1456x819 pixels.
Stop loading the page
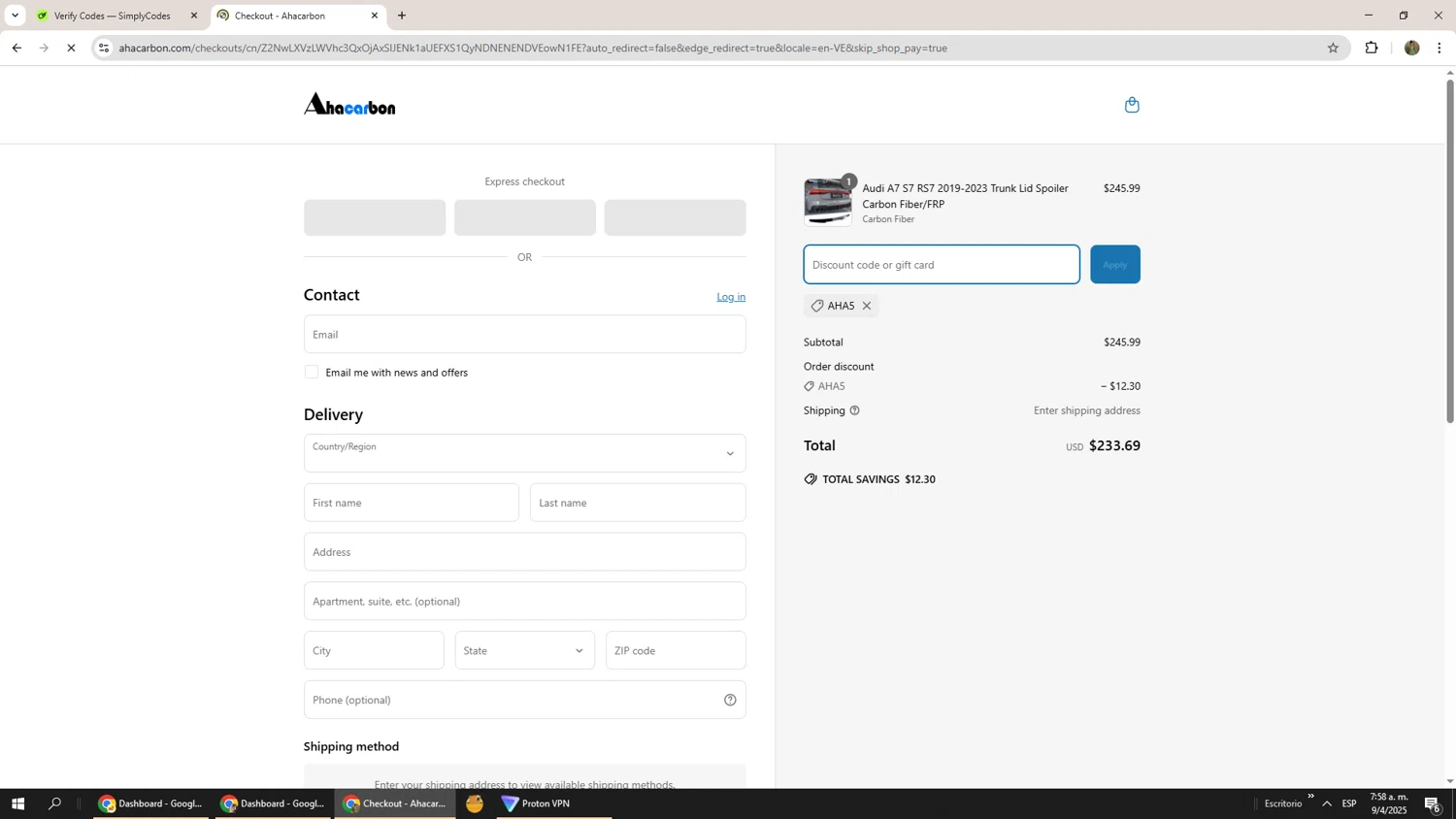click(x=71, y=48)
